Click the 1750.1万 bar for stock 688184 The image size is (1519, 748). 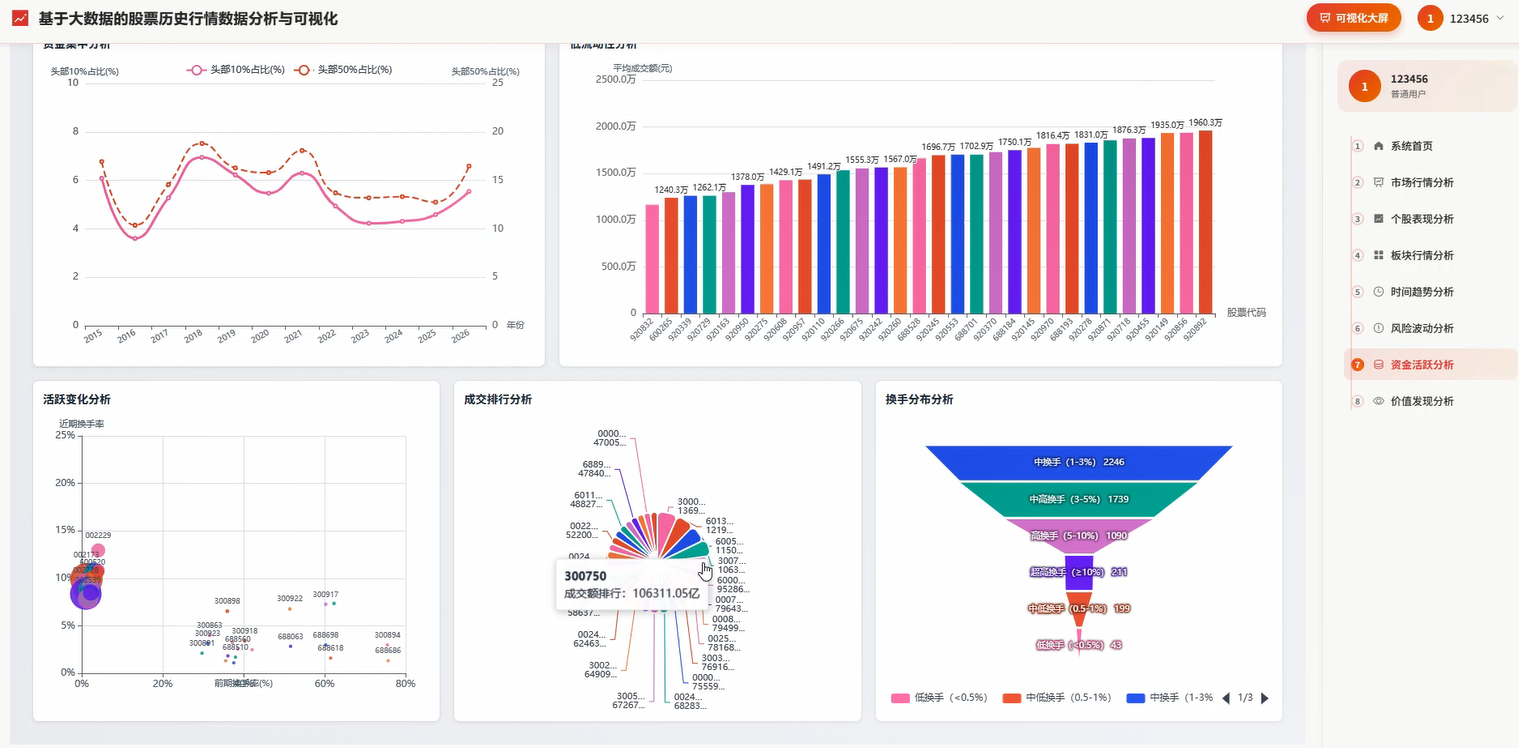tap(1015, 231)
